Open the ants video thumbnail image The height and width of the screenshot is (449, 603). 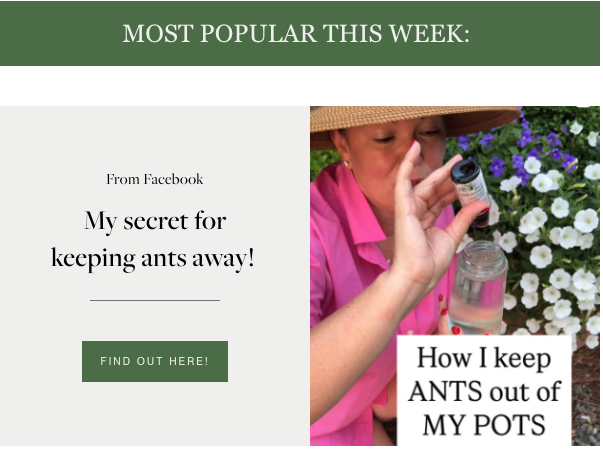(x=455, y=276)
